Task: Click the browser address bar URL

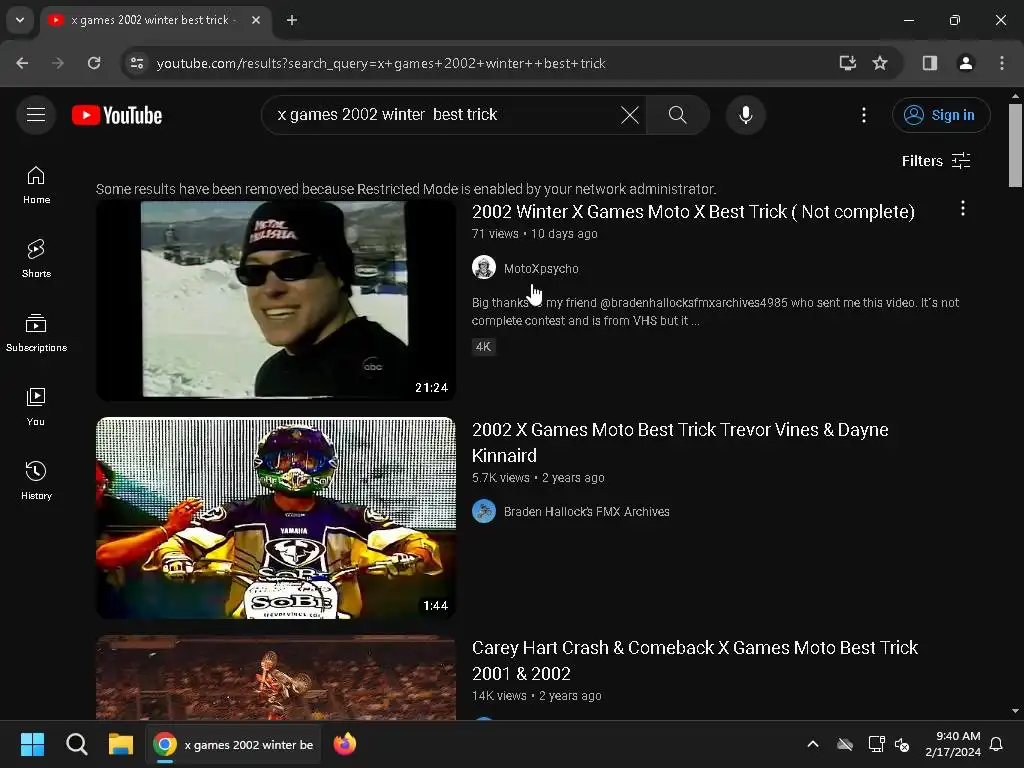Action: 381,63
